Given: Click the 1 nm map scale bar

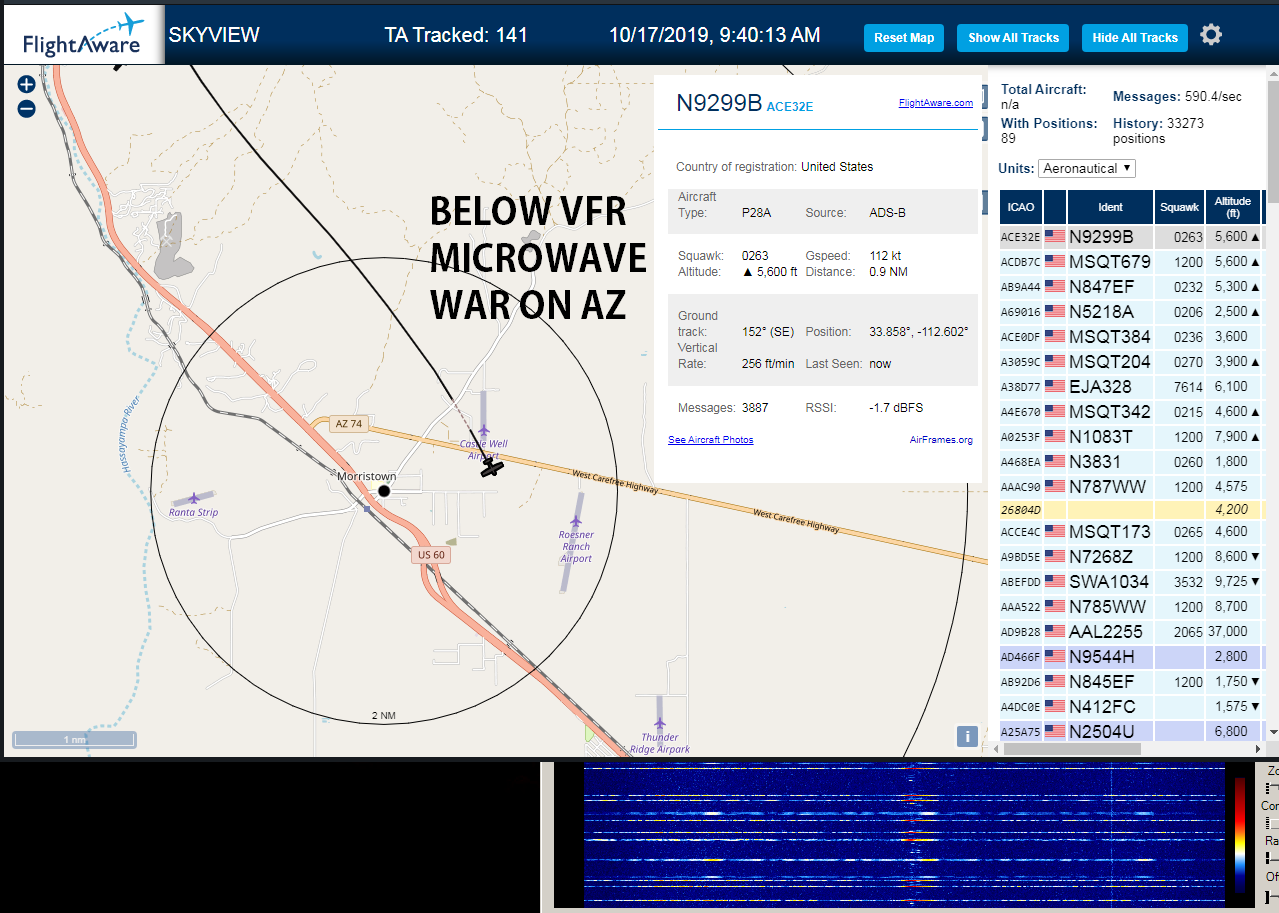Looking at the screenshot, I should [x=74, y=740].
